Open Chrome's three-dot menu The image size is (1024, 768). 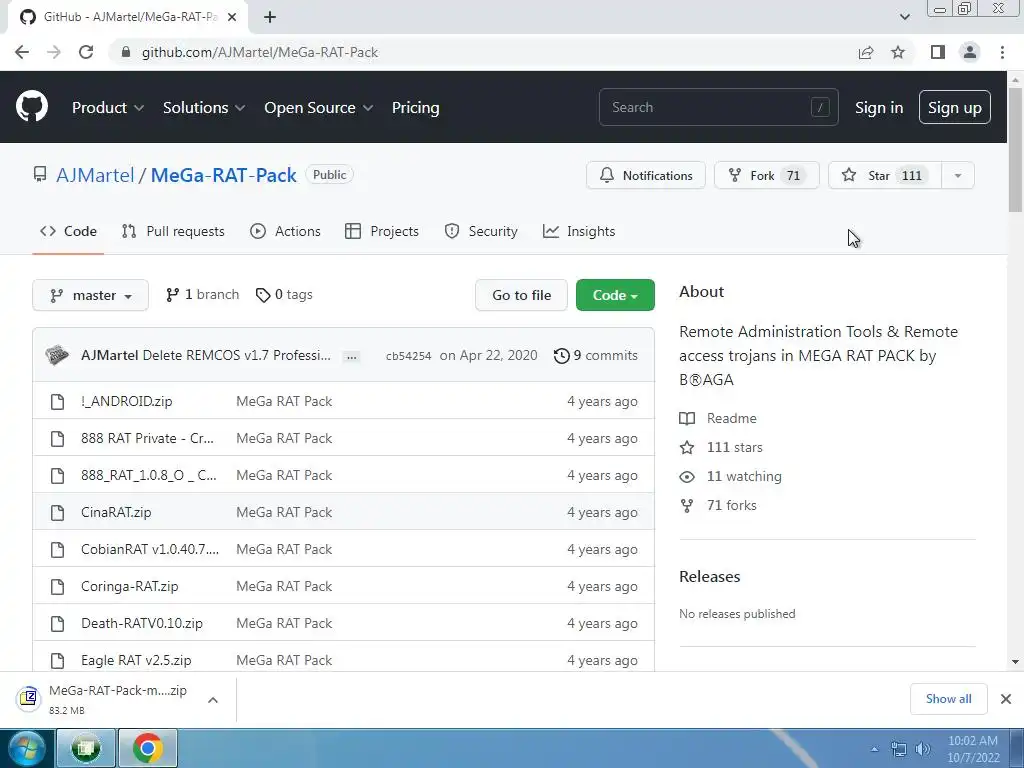[x=1002, y=52]
